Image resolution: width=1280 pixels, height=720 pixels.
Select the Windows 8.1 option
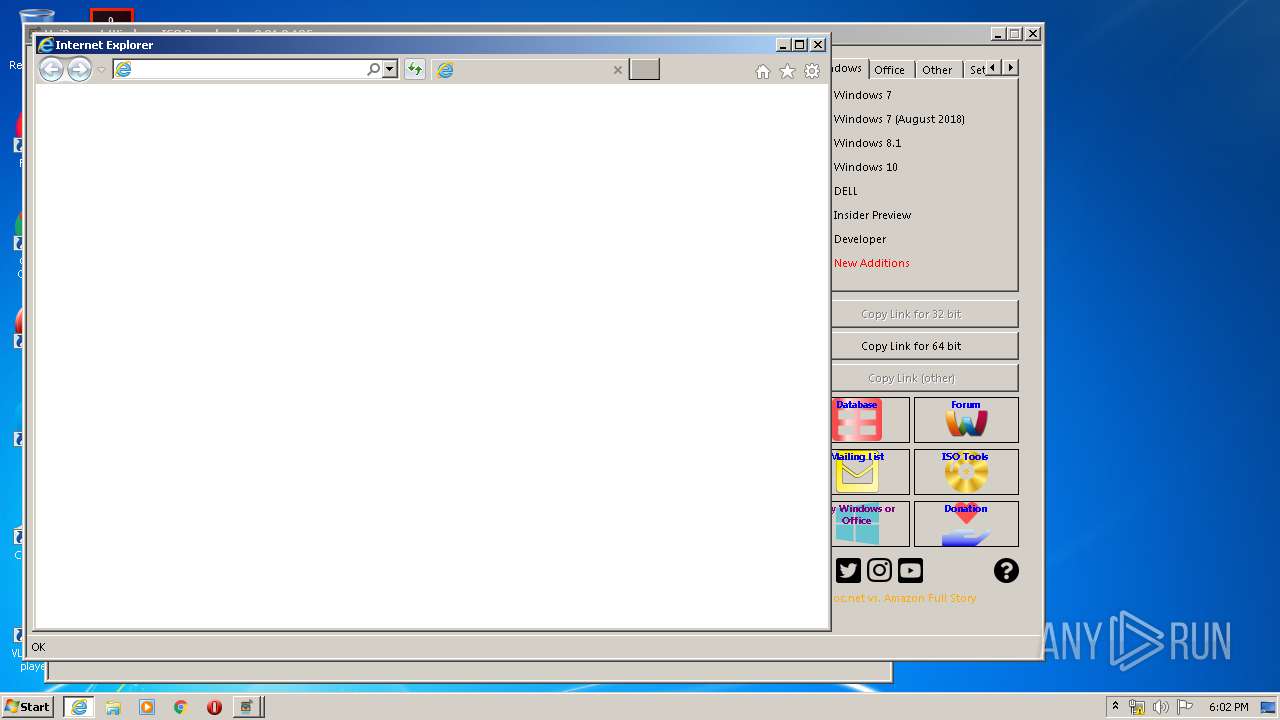(x=867, y=143)
